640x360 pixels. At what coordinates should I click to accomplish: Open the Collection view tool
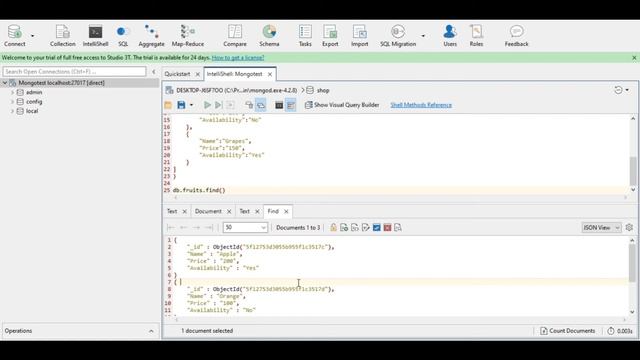coord(62,36)
